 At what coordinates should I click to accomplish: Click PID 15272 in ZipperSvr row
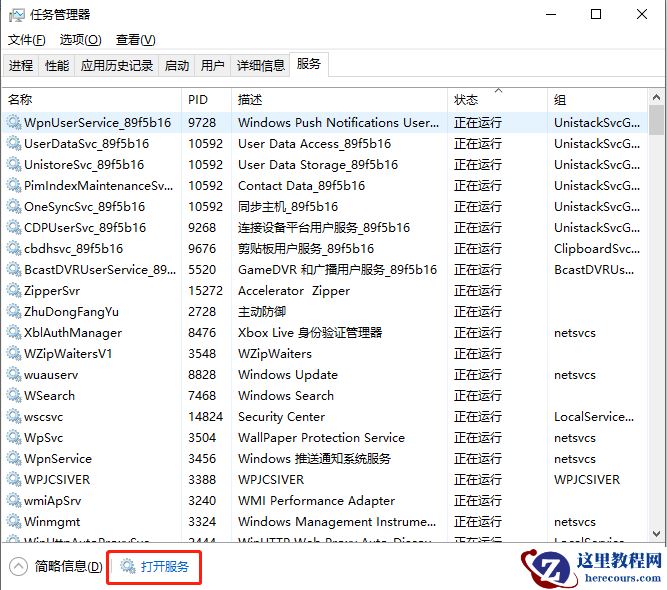pyautogui.click(x=205, y=291)
